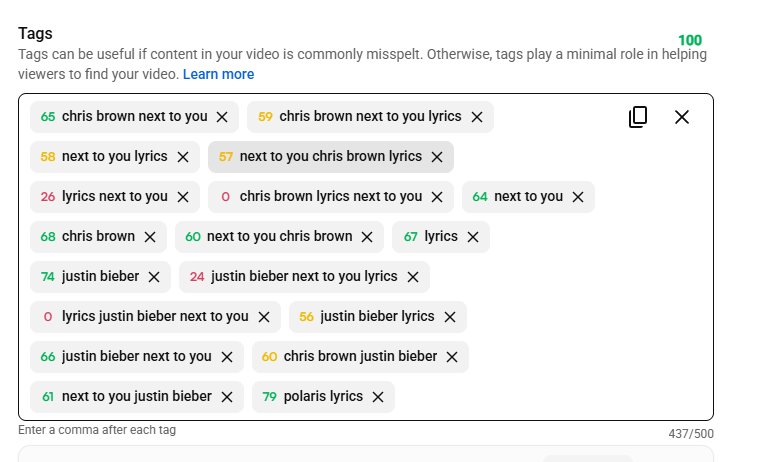
Task: Remove the 'next to you chris brown' tag
Action: tap(367, 237)
